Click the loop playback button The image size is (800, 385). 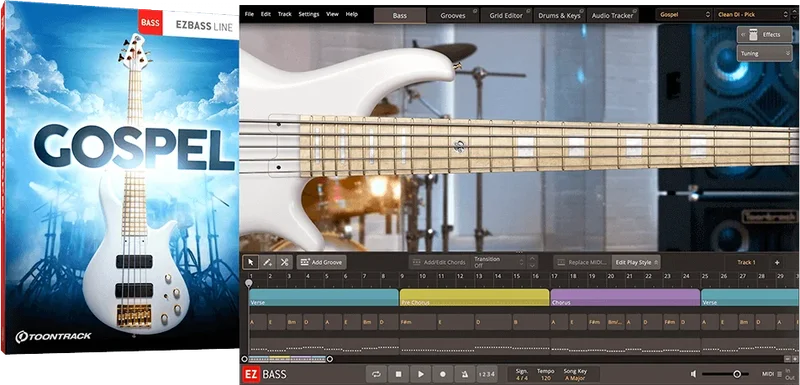(x=377, y=374)
